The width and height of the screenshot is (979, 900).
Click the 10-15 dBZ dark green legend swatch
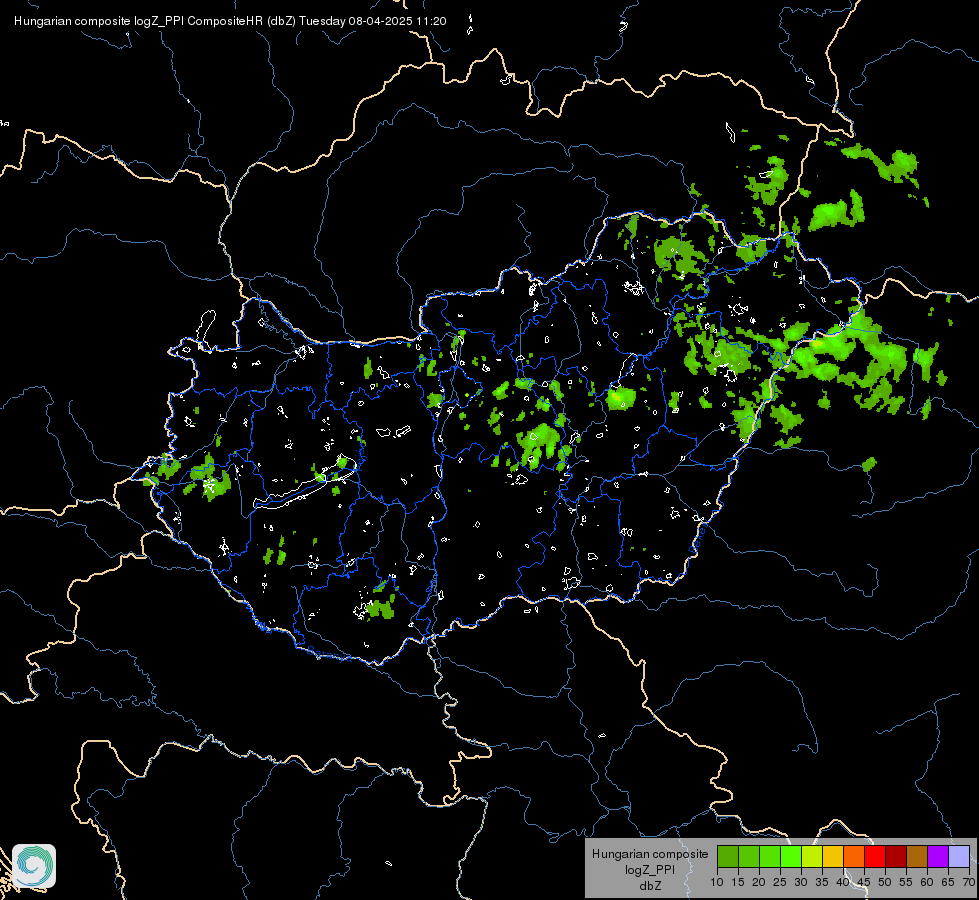click(x=728, y=857)
